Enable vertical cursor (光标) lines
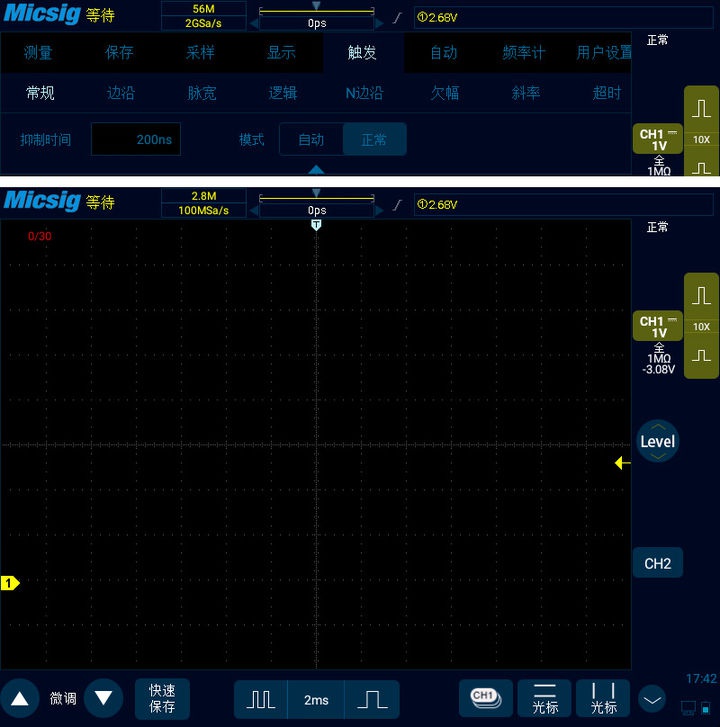This screenshot has width=720, height=727. tap(603, 698)
